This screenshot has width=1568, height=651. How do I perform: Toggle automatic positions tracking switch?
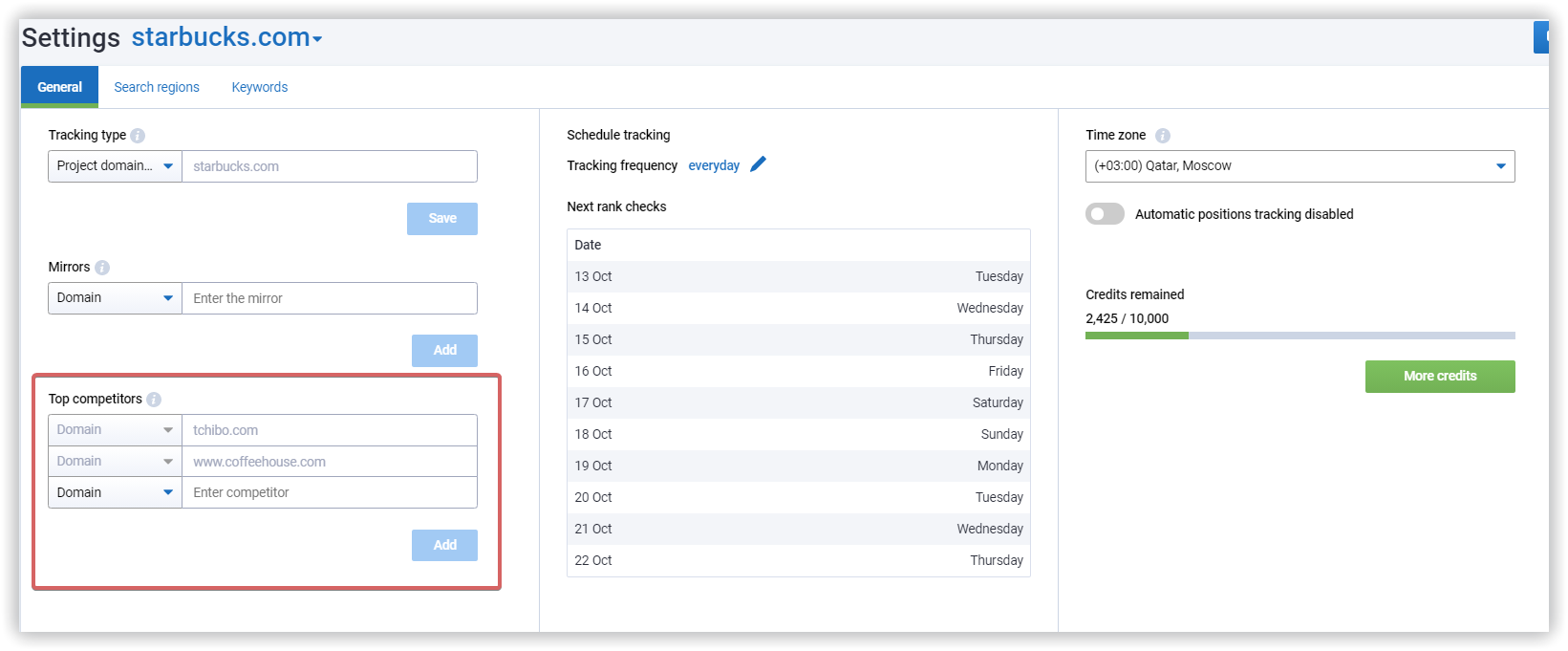coord(1106,214)
